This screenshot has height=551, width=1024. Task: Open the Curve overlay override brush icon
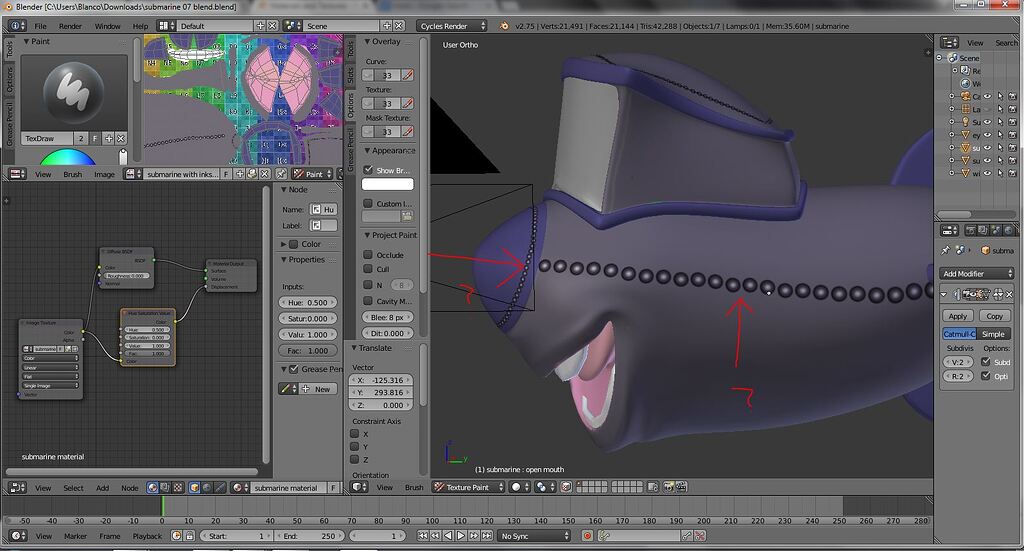point(408,75)
